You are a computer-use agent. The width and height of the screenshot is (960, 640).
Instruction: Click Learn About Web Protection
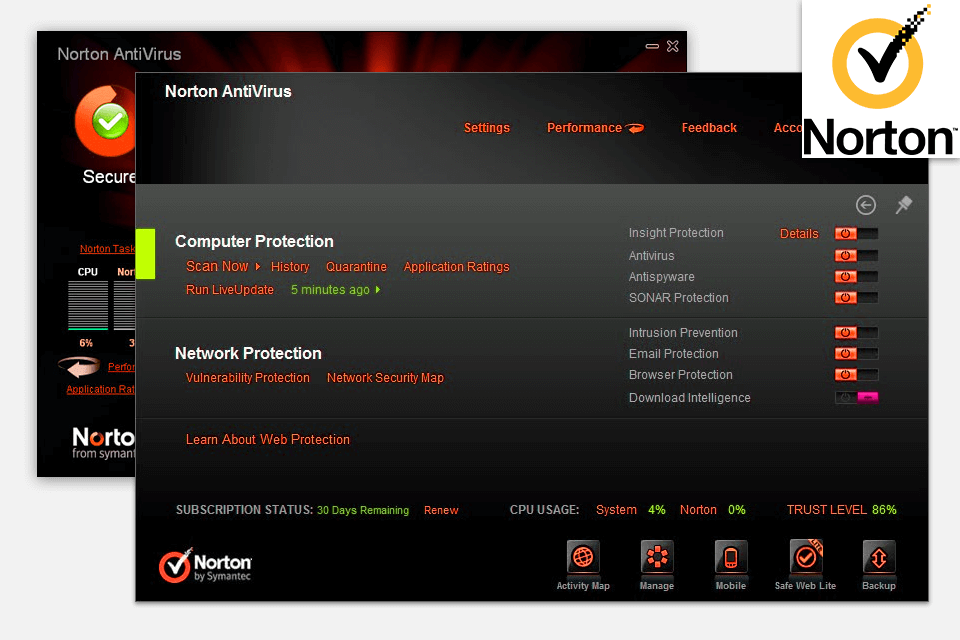point(268,440)
